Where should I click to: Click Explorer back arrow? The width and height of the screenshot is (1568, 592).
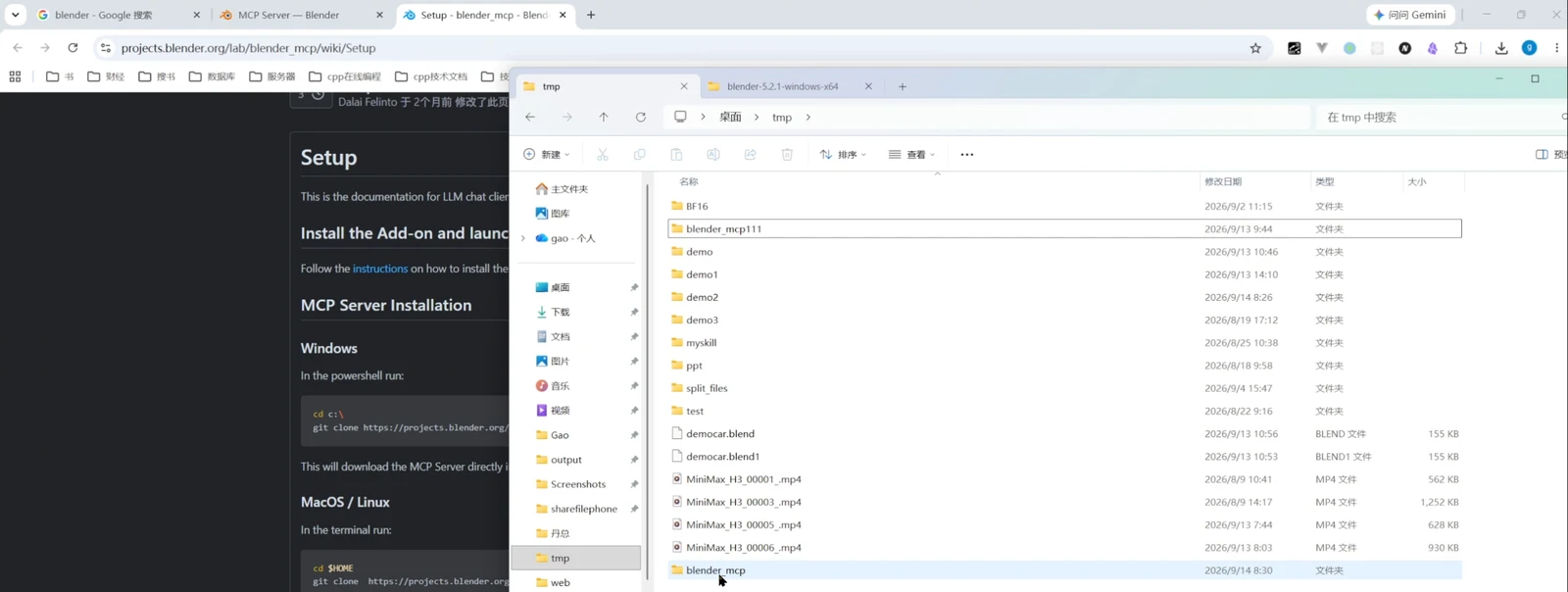530,117
